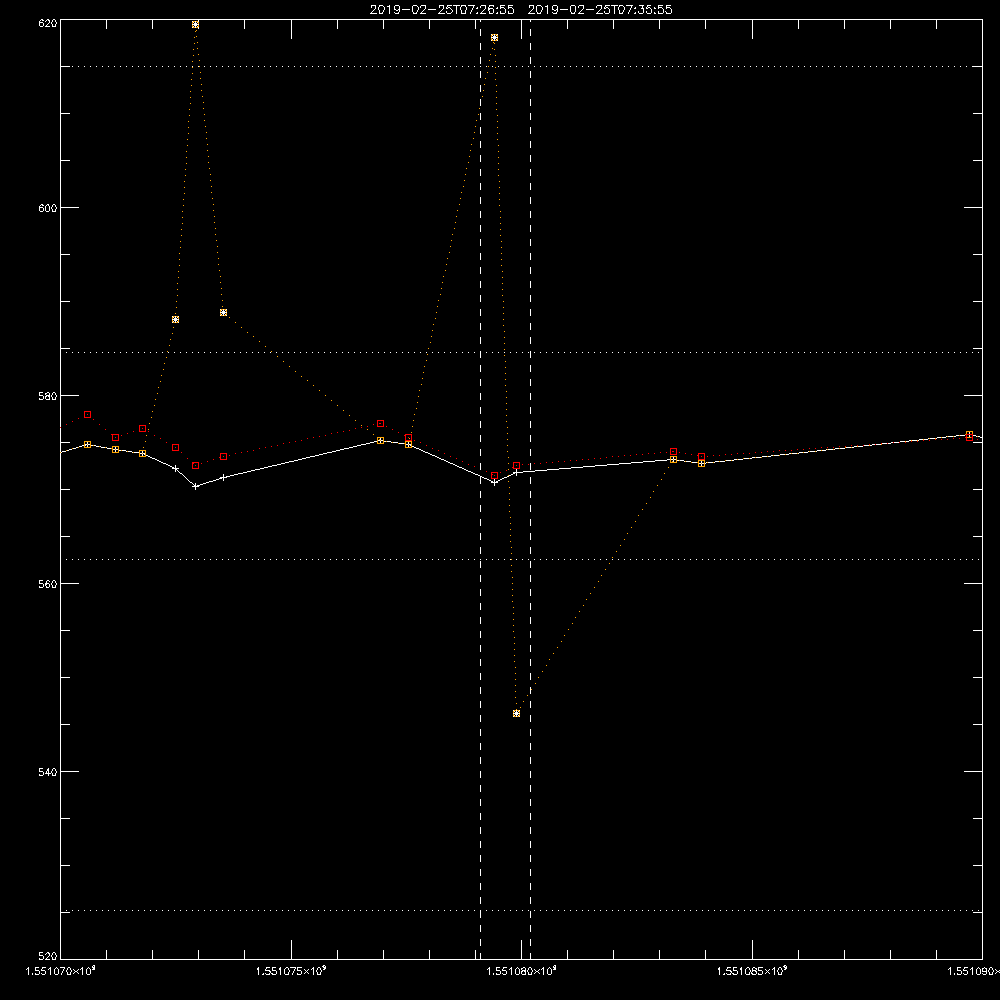Image resolution: width=1000 pixels, height=1000 pixels.
Task: Click the y-axis label 560
Action: pyautogui.click(x=48, y=584)
